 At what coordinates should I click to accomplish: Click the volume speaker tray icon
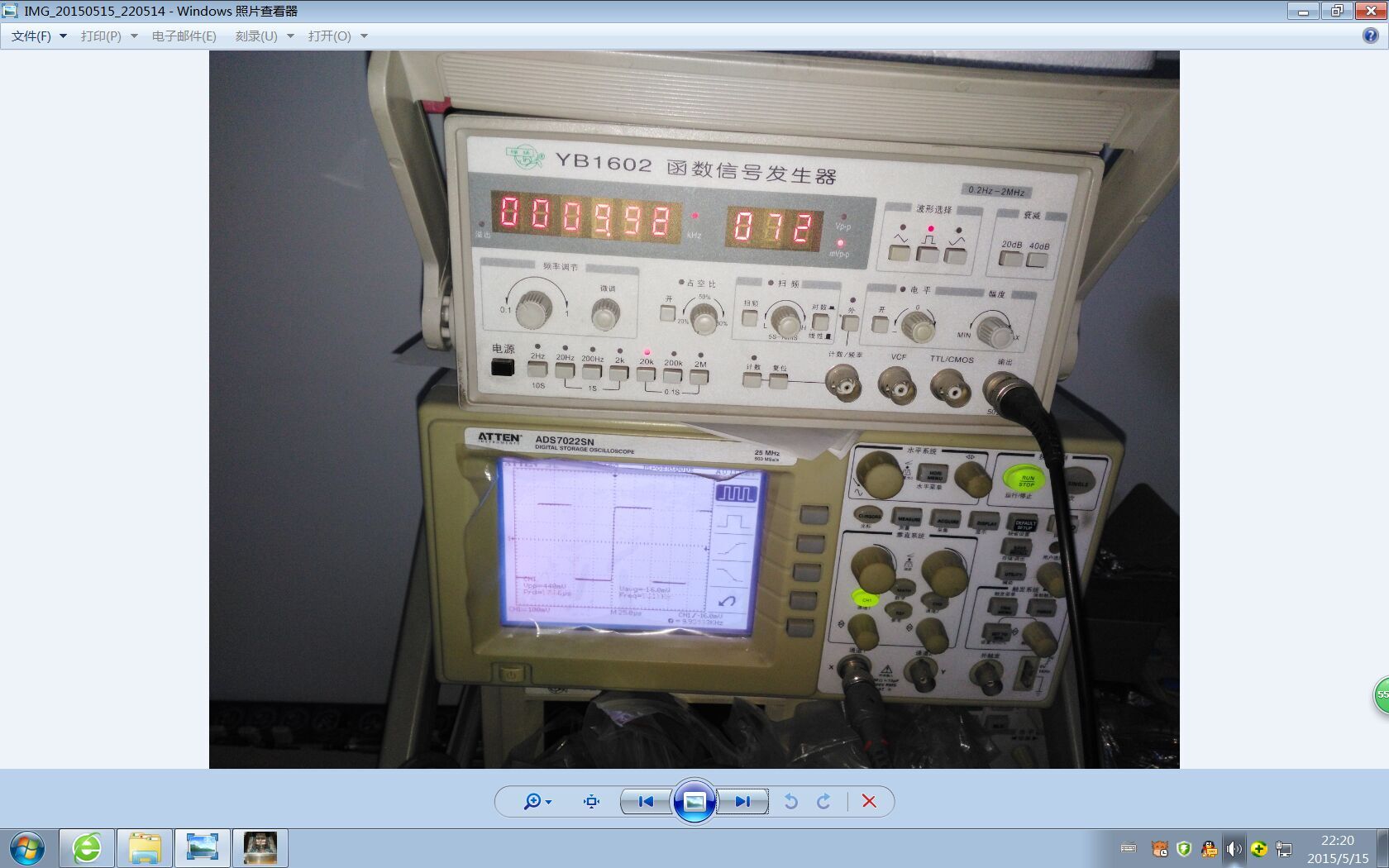pos(1234,848)
